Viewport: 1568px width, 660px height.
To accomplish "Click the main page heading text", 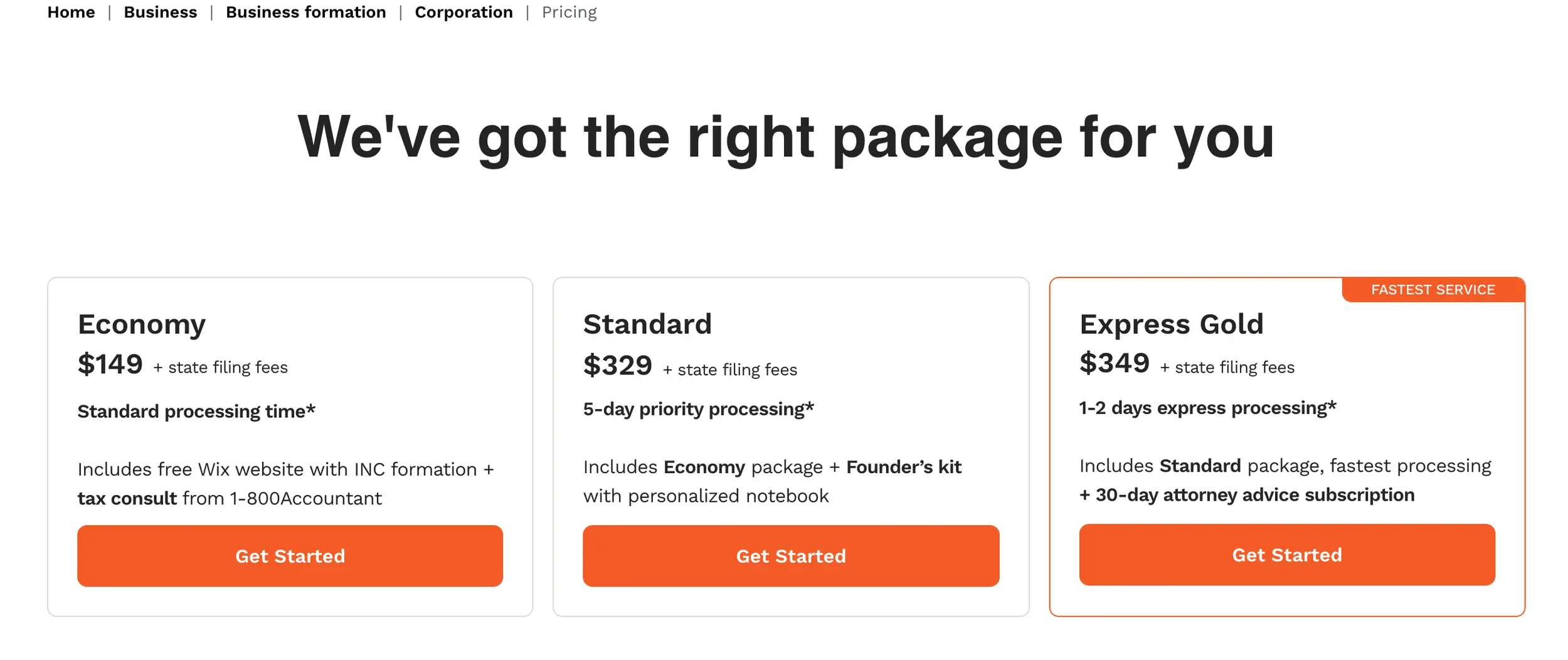I will click(785, 137).
